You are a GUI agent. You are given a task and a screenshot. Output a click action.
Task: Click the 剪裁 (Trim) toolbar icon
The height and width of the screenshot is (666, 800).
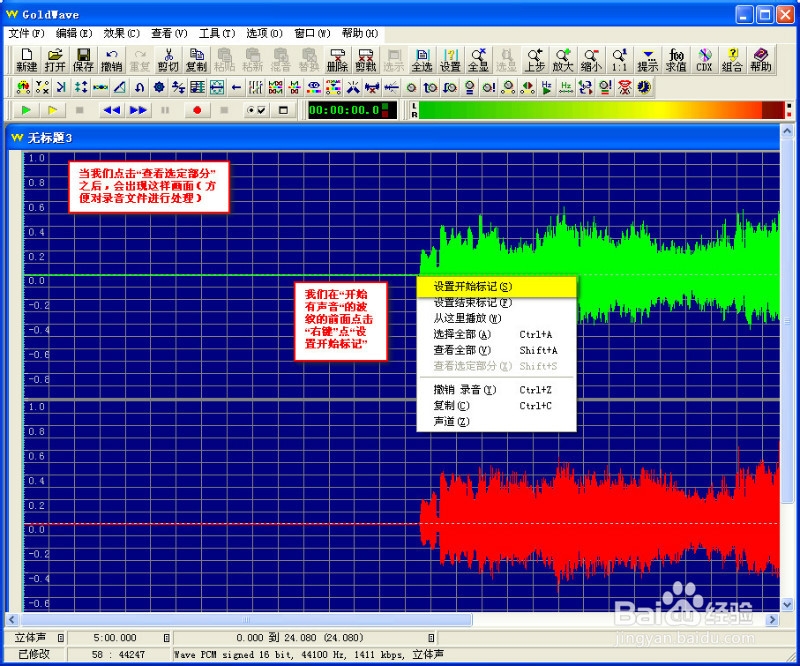(x=365, y=60)
